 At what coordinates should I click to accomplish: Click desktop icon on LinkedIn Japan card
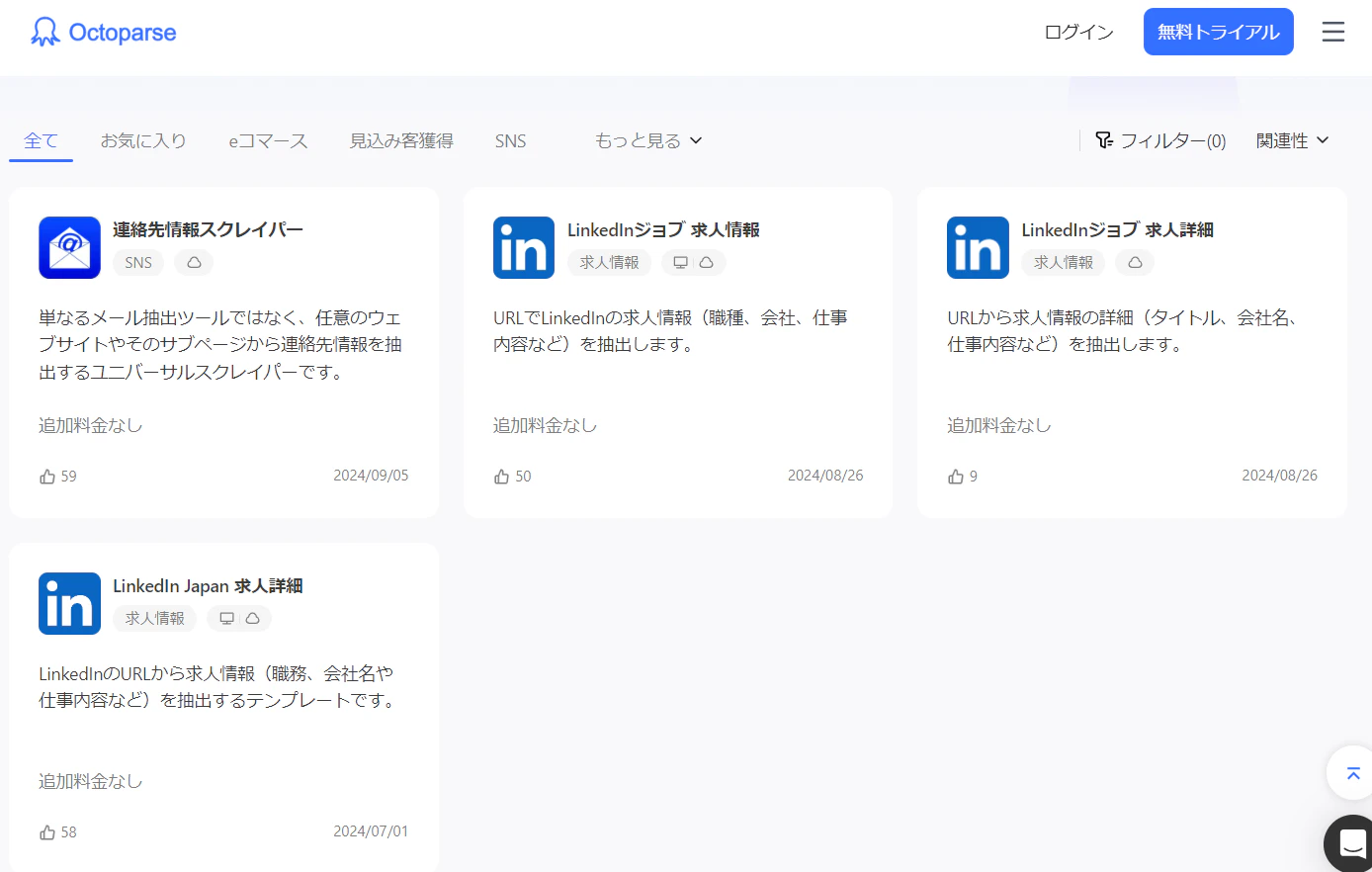click(x=226, y=618)
